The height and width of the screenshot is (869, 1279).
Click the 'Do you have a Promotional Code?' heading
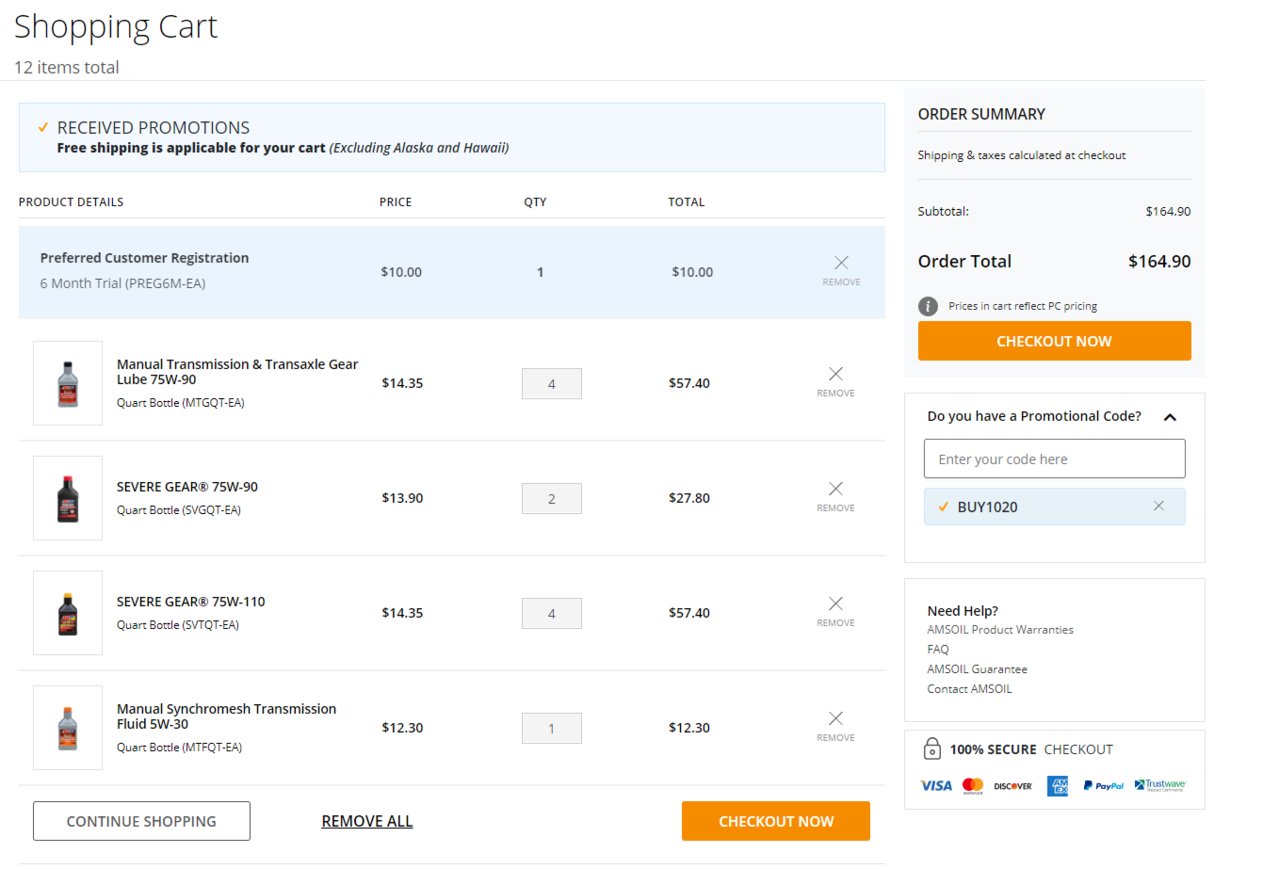(1034, 416)
